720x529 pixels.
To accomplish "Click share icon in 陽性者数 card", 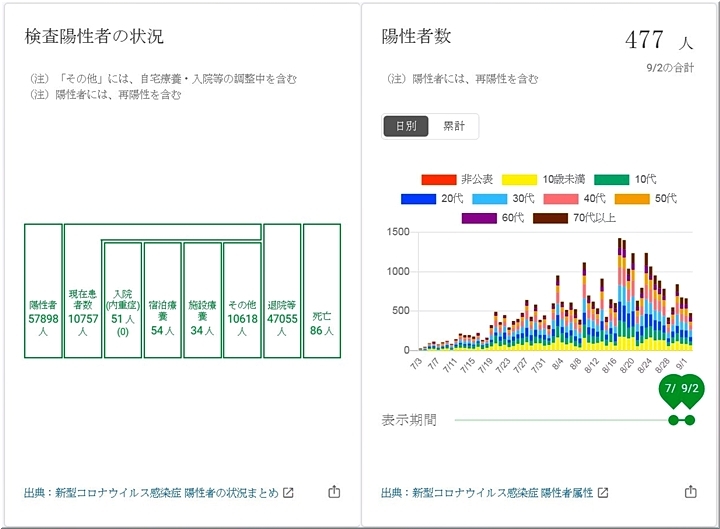I will (x=690, y=492).
